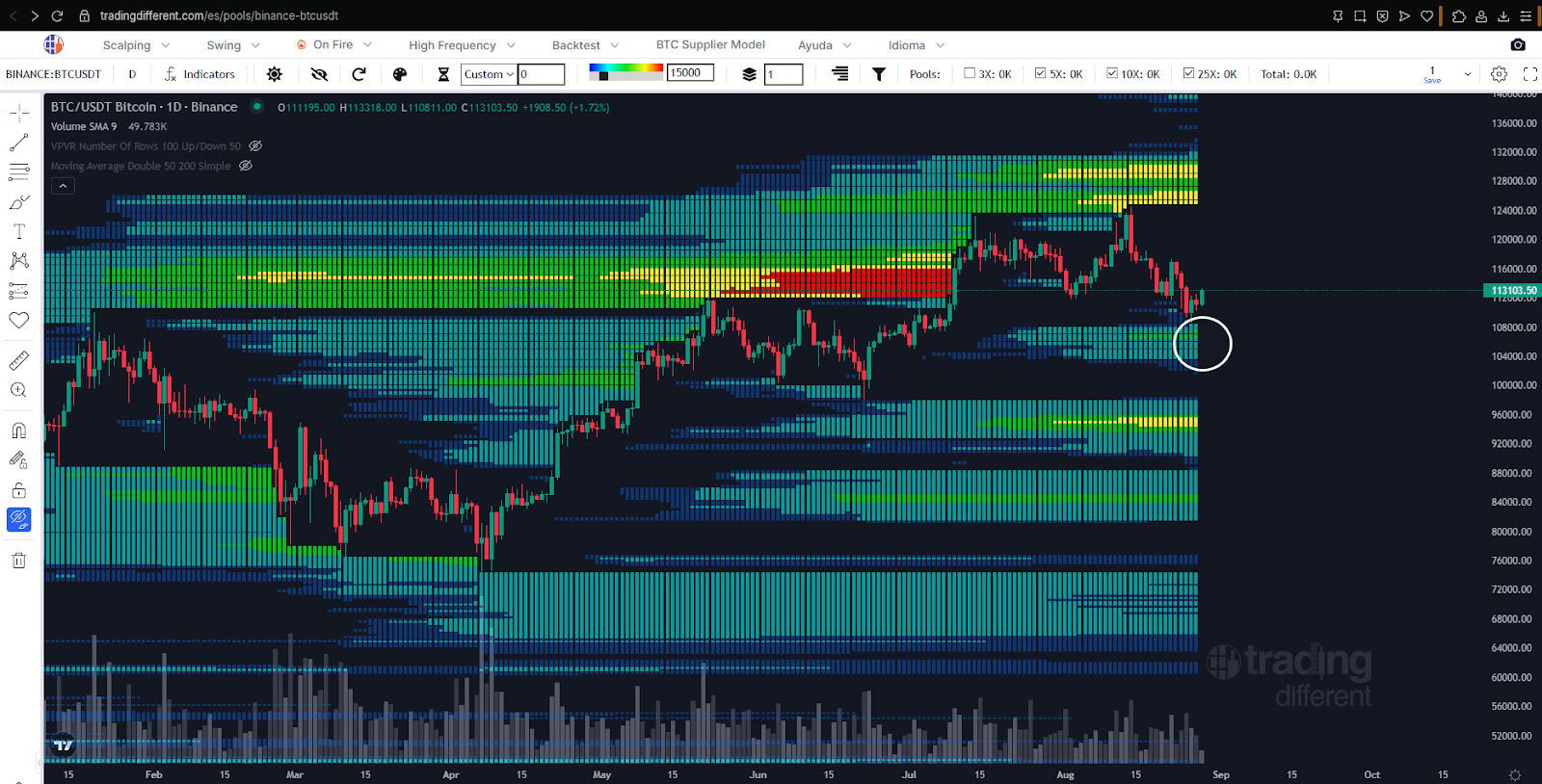
Task: Open the save layout dropdown arrow
Action: coord(1468,74)
